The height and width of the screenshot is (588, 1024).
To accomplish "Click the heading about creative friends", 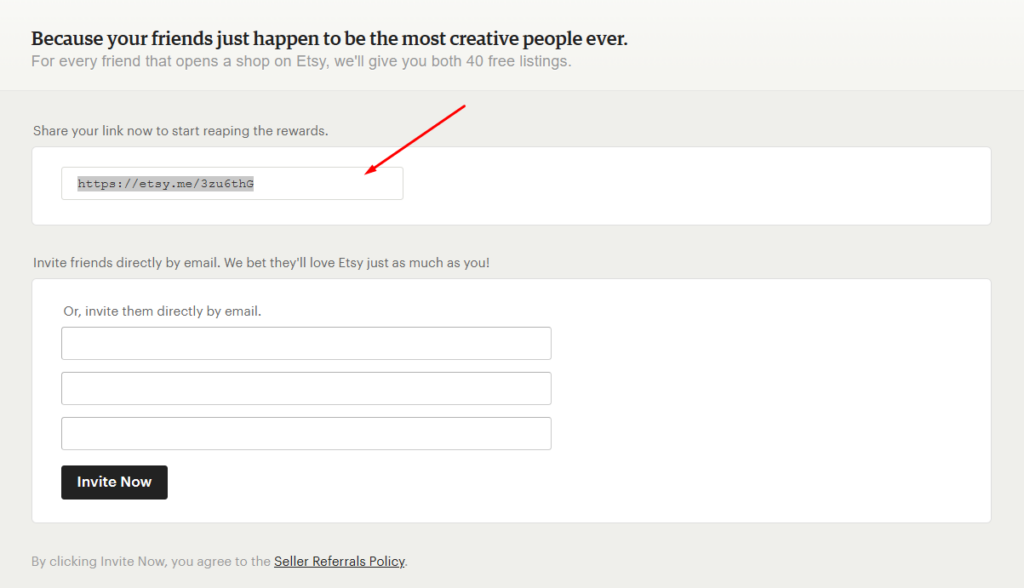I will [329, 39].
